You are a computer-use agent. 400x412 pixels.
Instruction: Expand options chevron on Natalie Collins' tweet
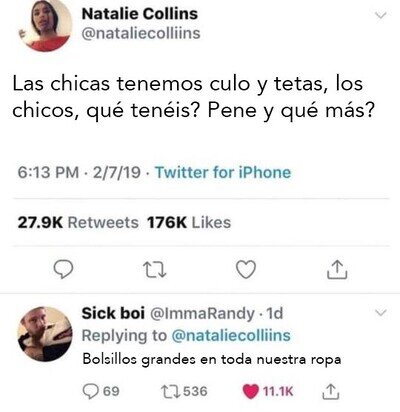tap(380, 15)
